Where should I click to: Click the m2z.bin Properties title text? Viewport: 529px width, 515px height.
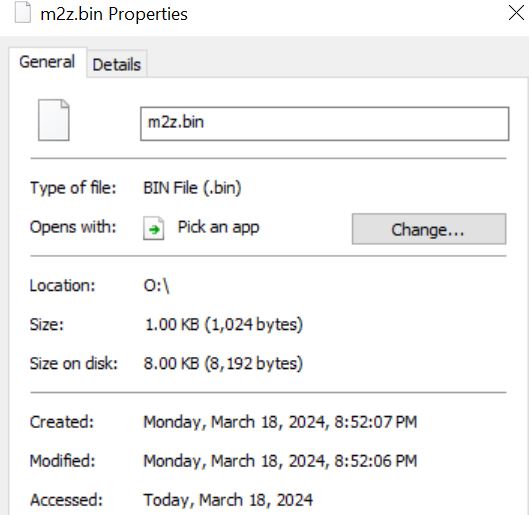pyautogui.click(x=114, y=15)
